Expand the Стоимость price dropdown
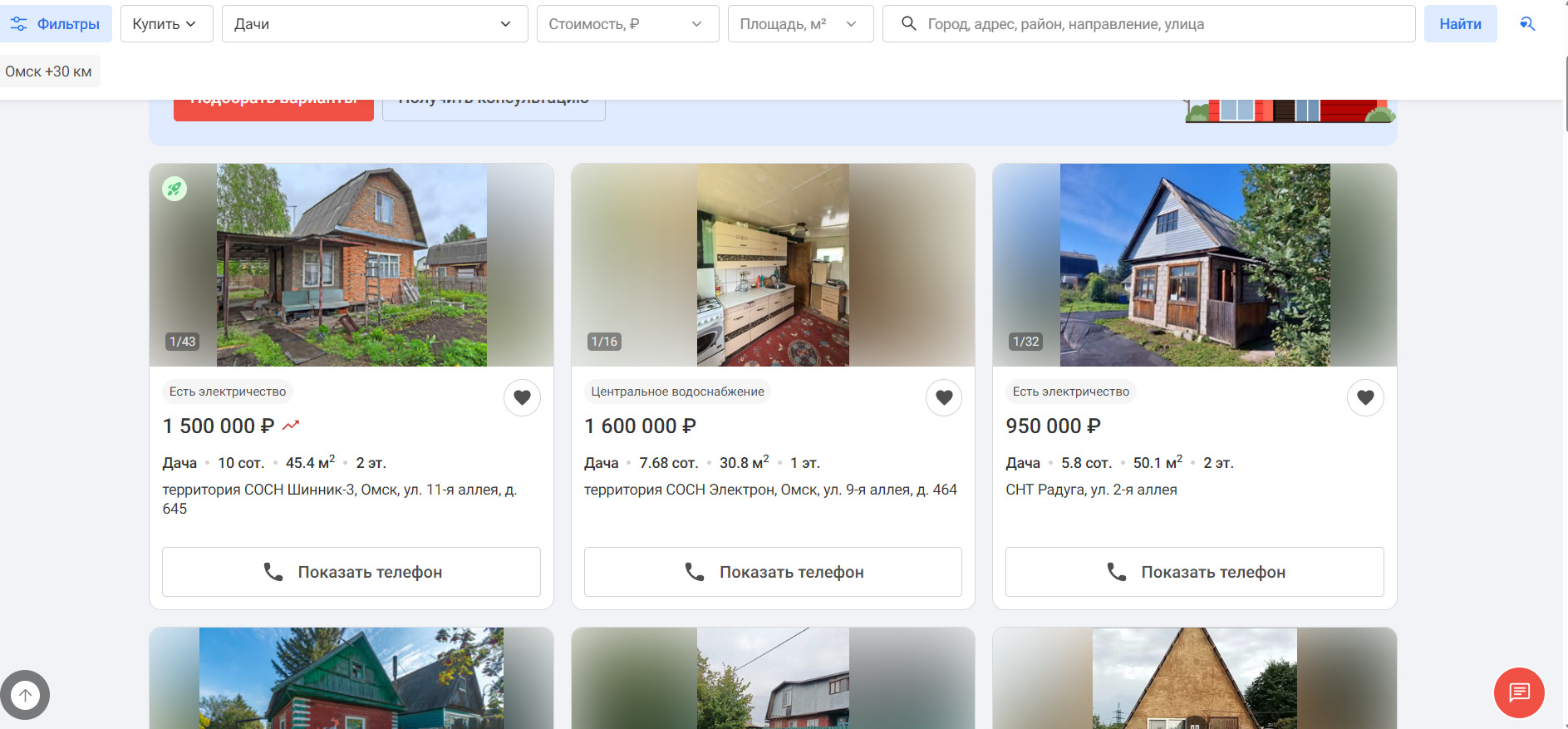Viewport: 1568px width, 729px height. tap(627, 24)
